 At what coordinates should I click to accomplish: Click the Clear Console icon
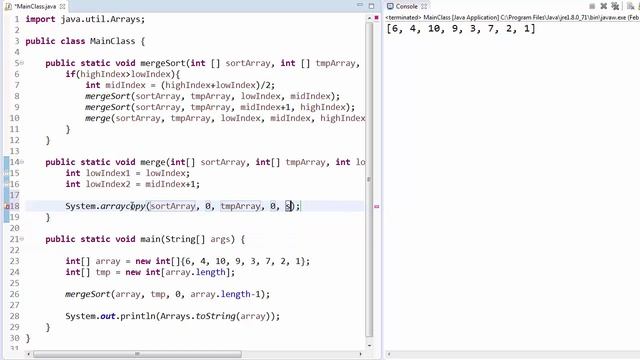tap(631, 6)
